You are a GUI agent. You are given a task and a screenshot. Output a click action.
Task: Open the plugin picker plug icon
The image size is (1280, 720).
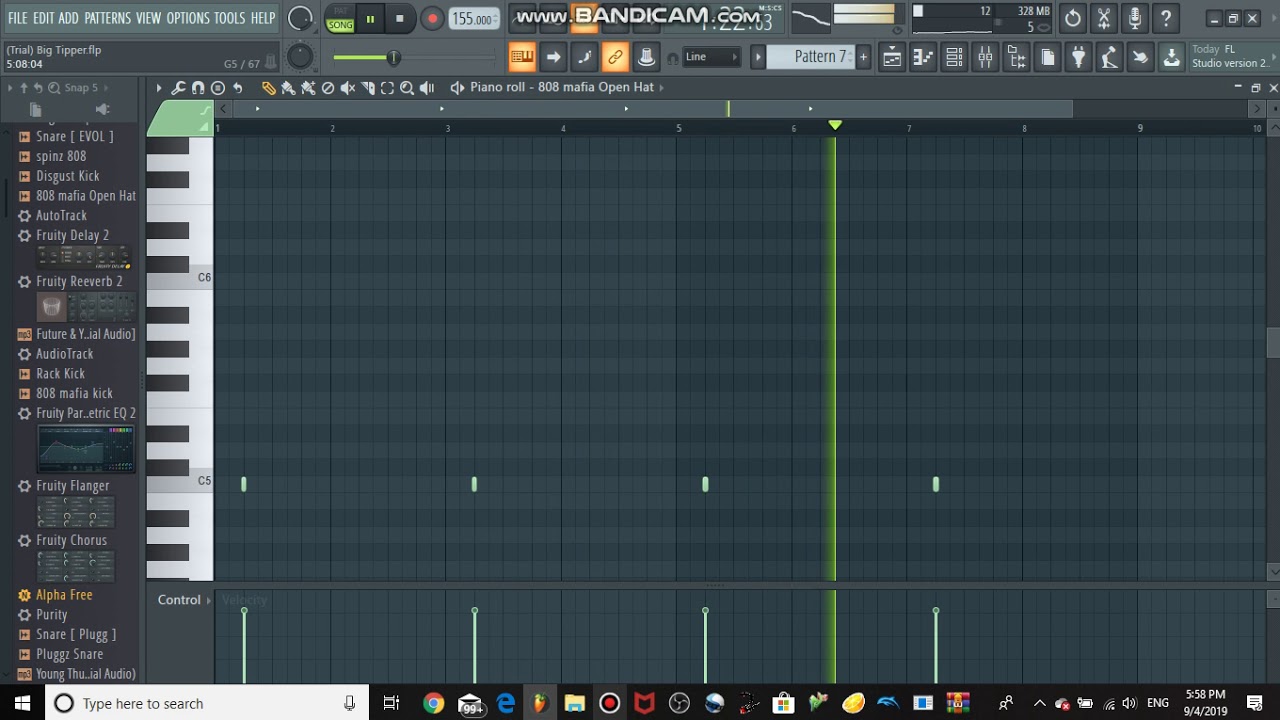(1078, 57)
